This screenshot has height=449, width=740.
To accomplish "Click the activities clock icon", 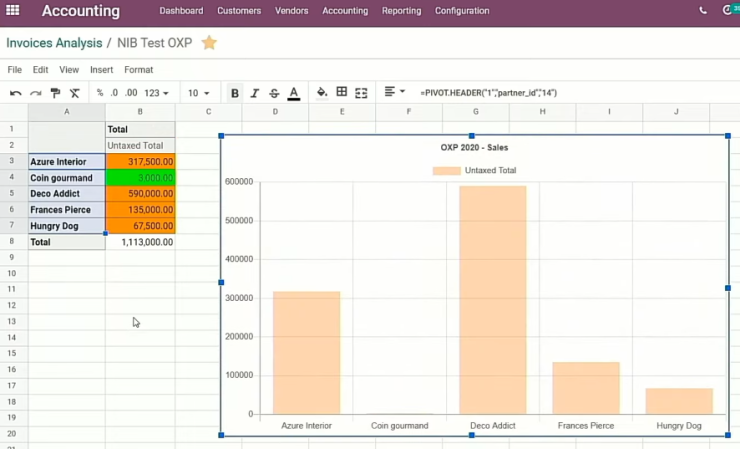I will tap(727, 10).
